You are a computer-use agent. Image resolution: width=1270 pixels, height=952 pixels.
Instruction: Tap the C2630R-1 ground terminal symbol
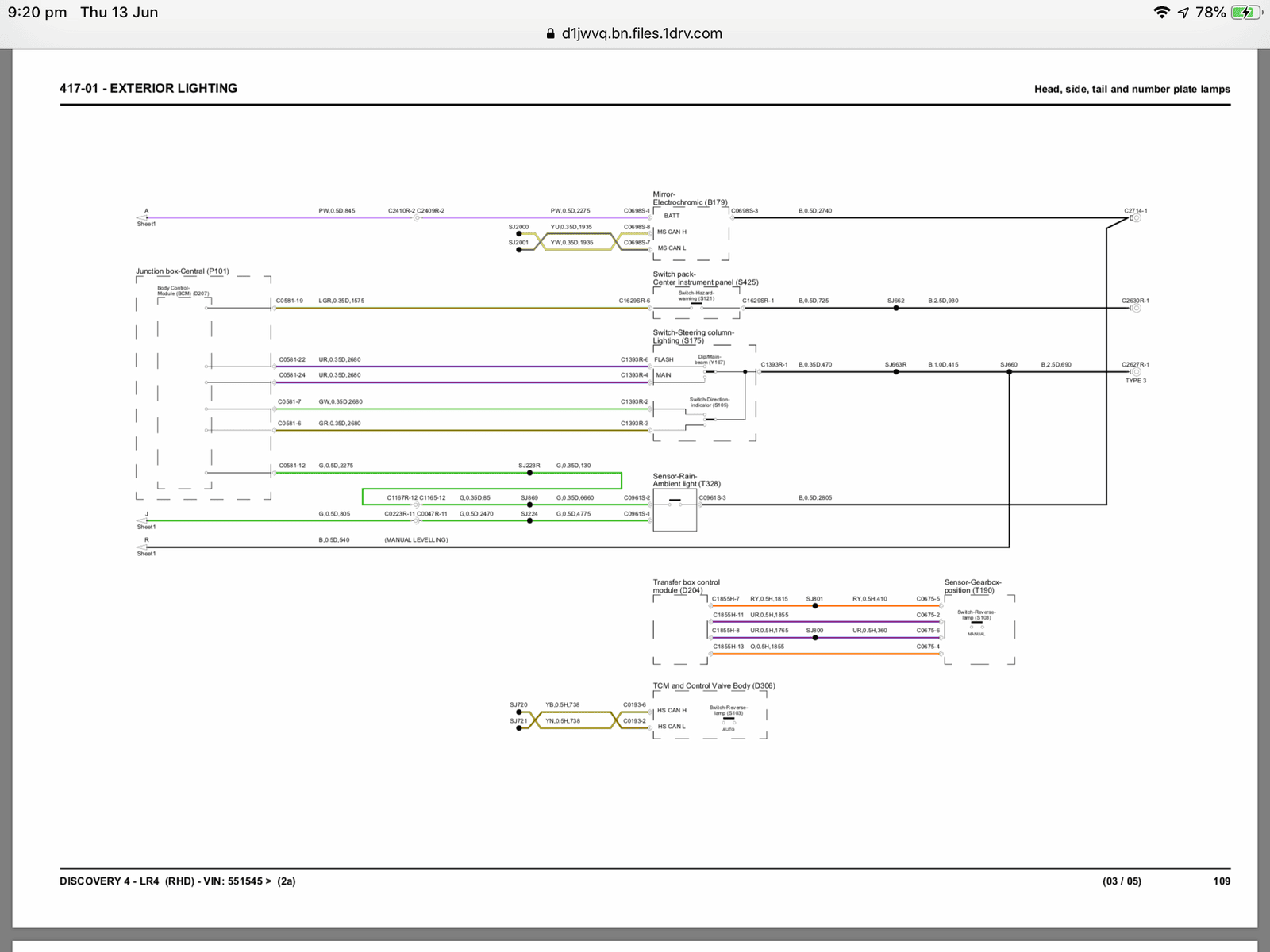coord(1136,308)
